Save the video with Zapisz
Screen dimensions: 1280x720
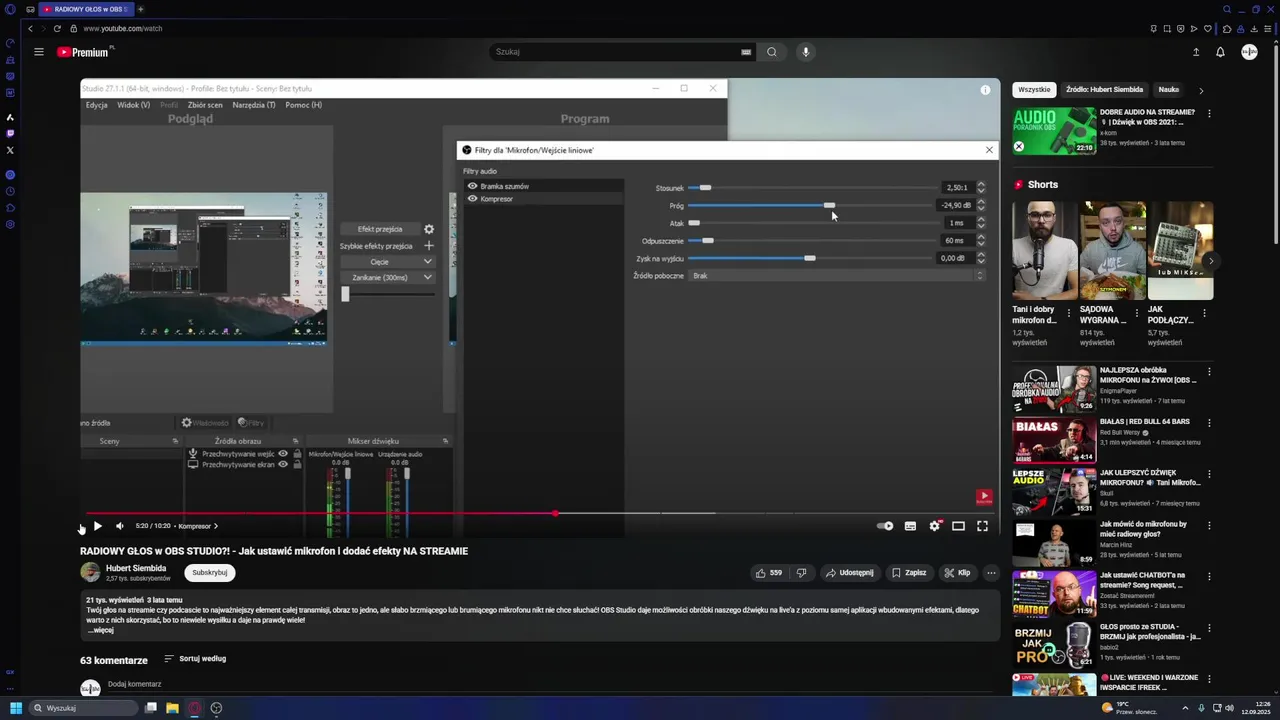click(909, 573)
